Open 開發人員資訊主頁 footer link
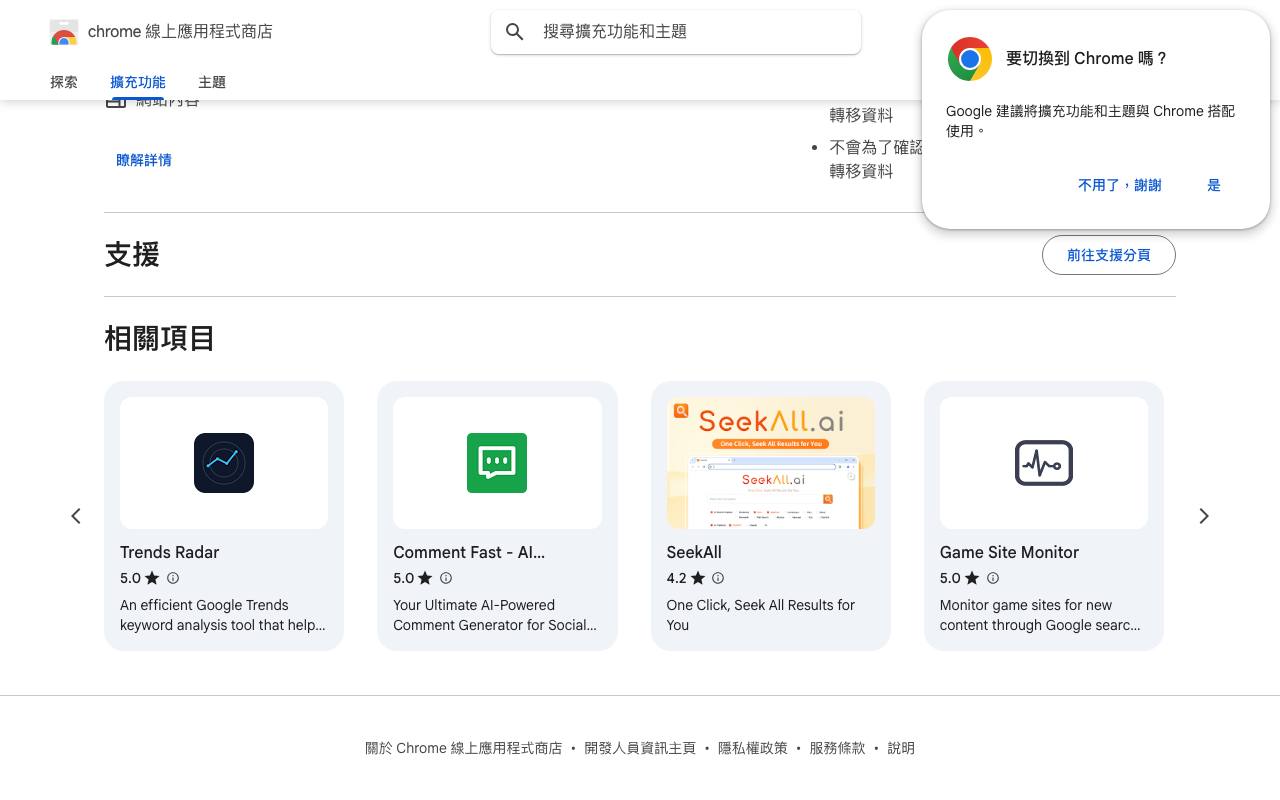1280x800 pixels. (640, 748)
